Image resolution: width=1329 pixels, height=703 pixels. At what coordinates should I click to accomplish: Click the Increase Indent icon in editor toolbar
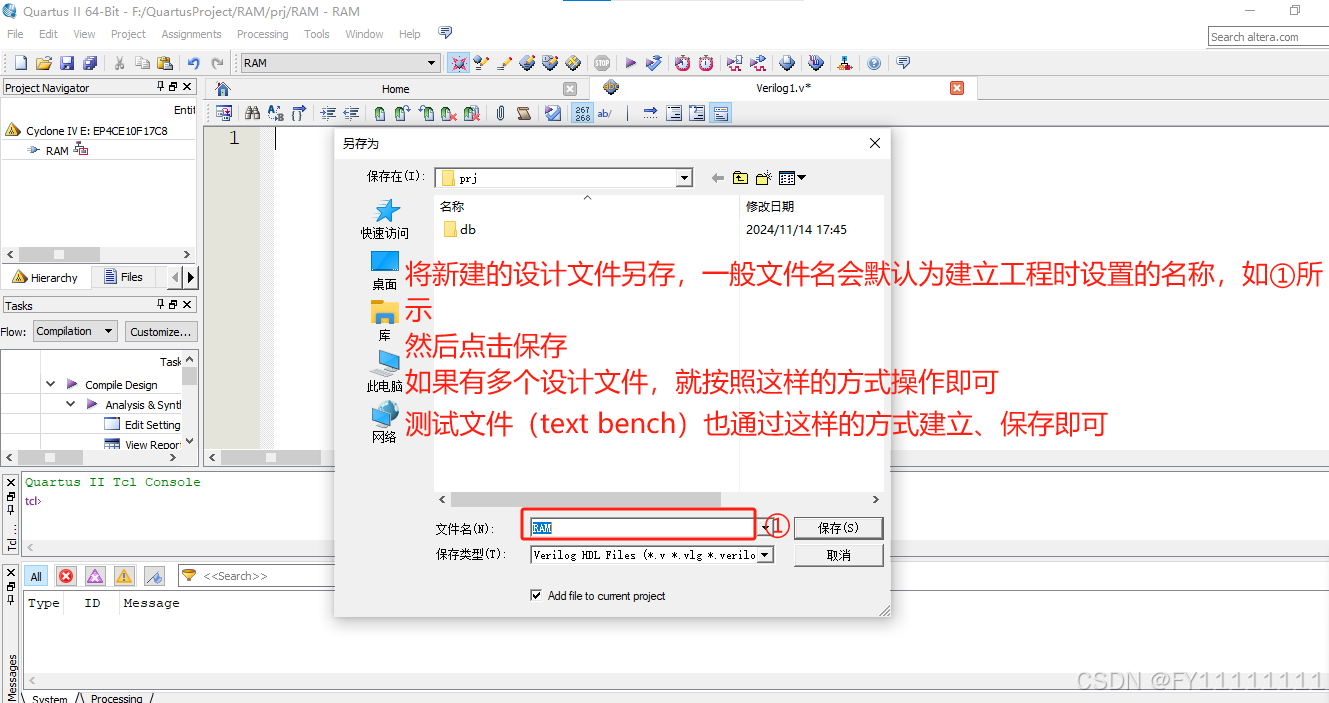click(x=328, y=114)
